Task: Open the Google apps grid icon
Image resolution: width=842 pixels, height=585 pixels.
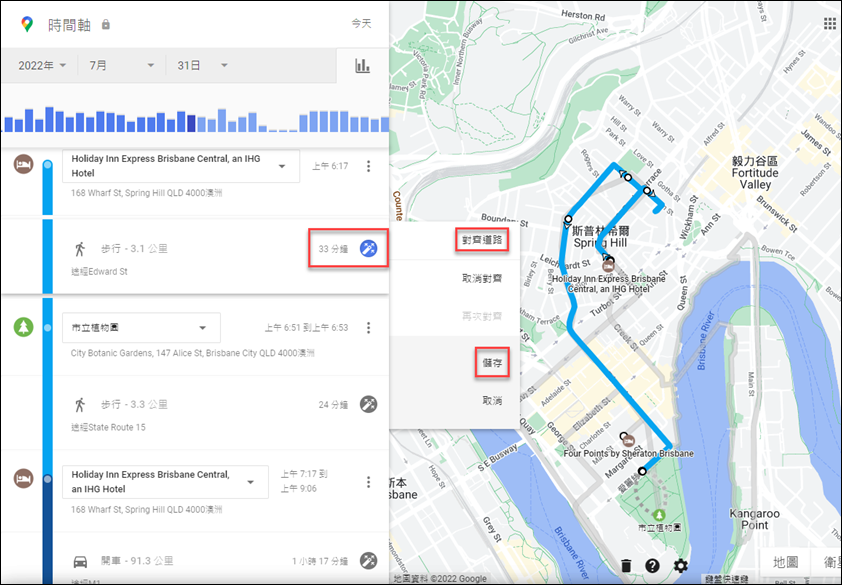Action: click(x=829, y=25)
